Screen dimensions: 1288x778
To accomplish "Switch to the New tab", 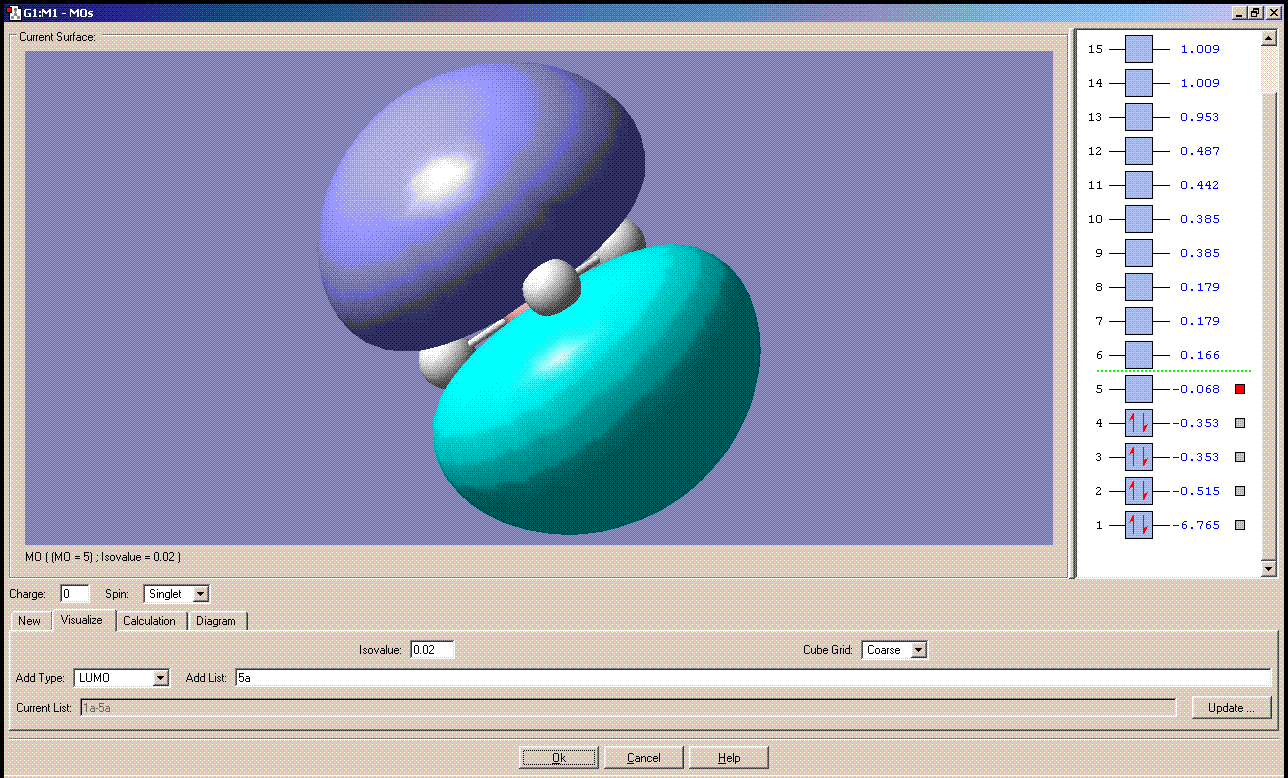I will click(x=30, y=621).
